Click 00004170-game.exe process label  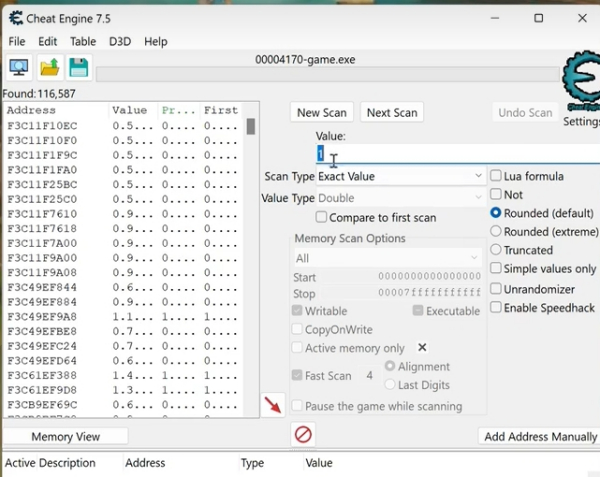point(305,60)
